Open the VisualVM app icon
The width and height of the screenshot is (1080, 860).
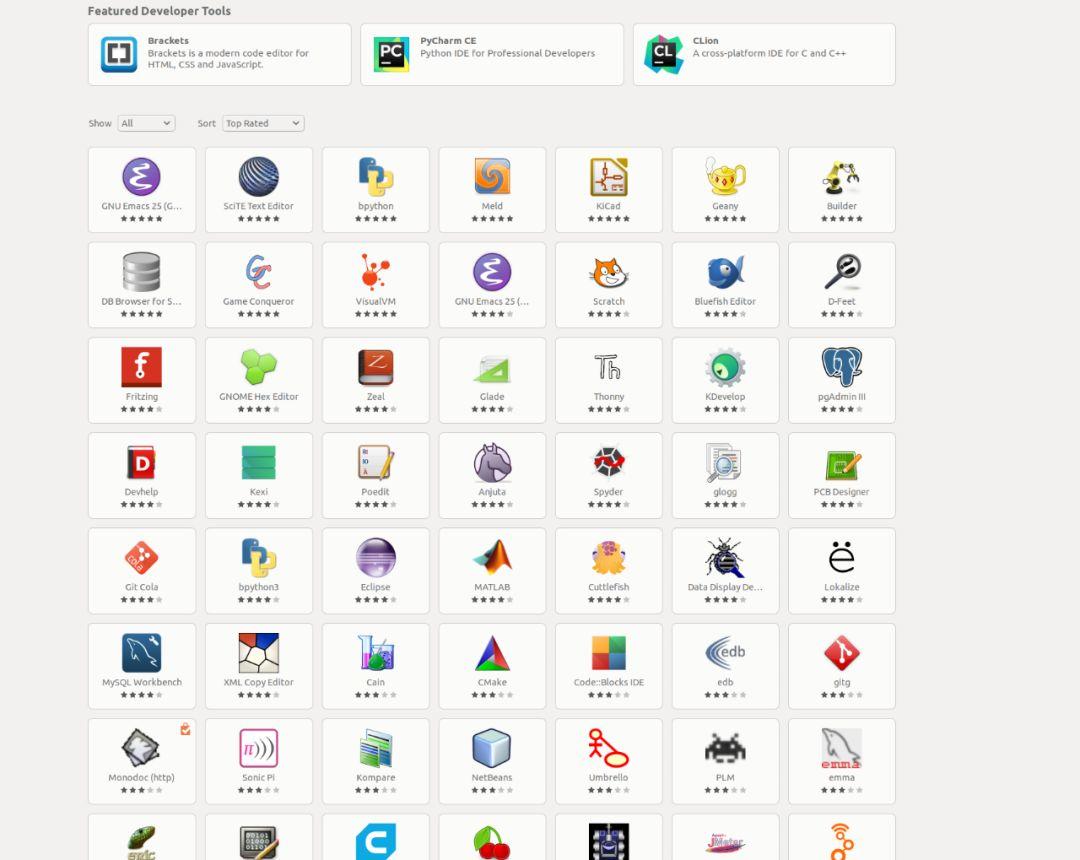click(x=375, y=271)
